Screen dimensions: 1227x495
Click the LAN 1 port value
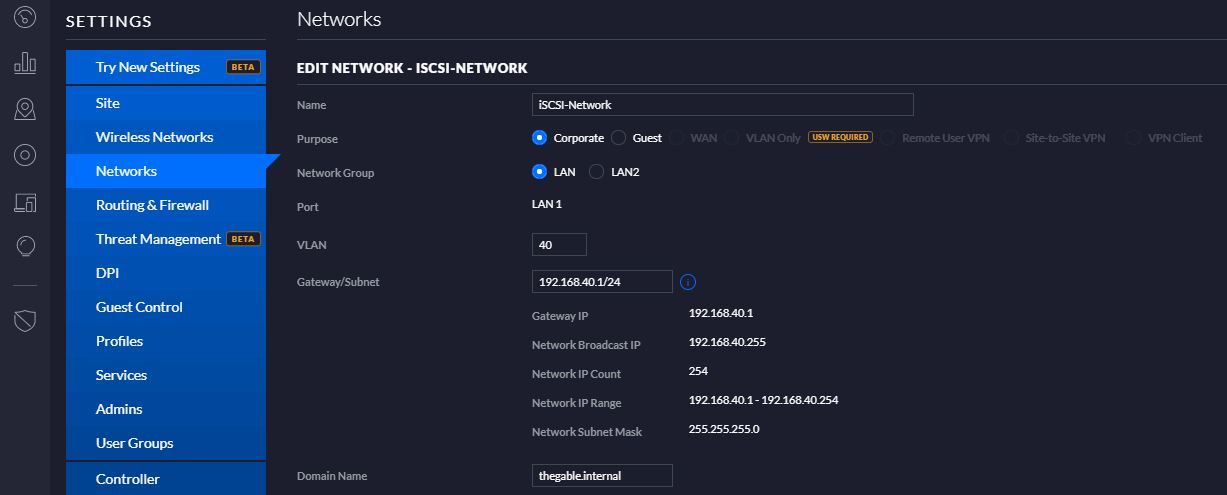[546, 205]
